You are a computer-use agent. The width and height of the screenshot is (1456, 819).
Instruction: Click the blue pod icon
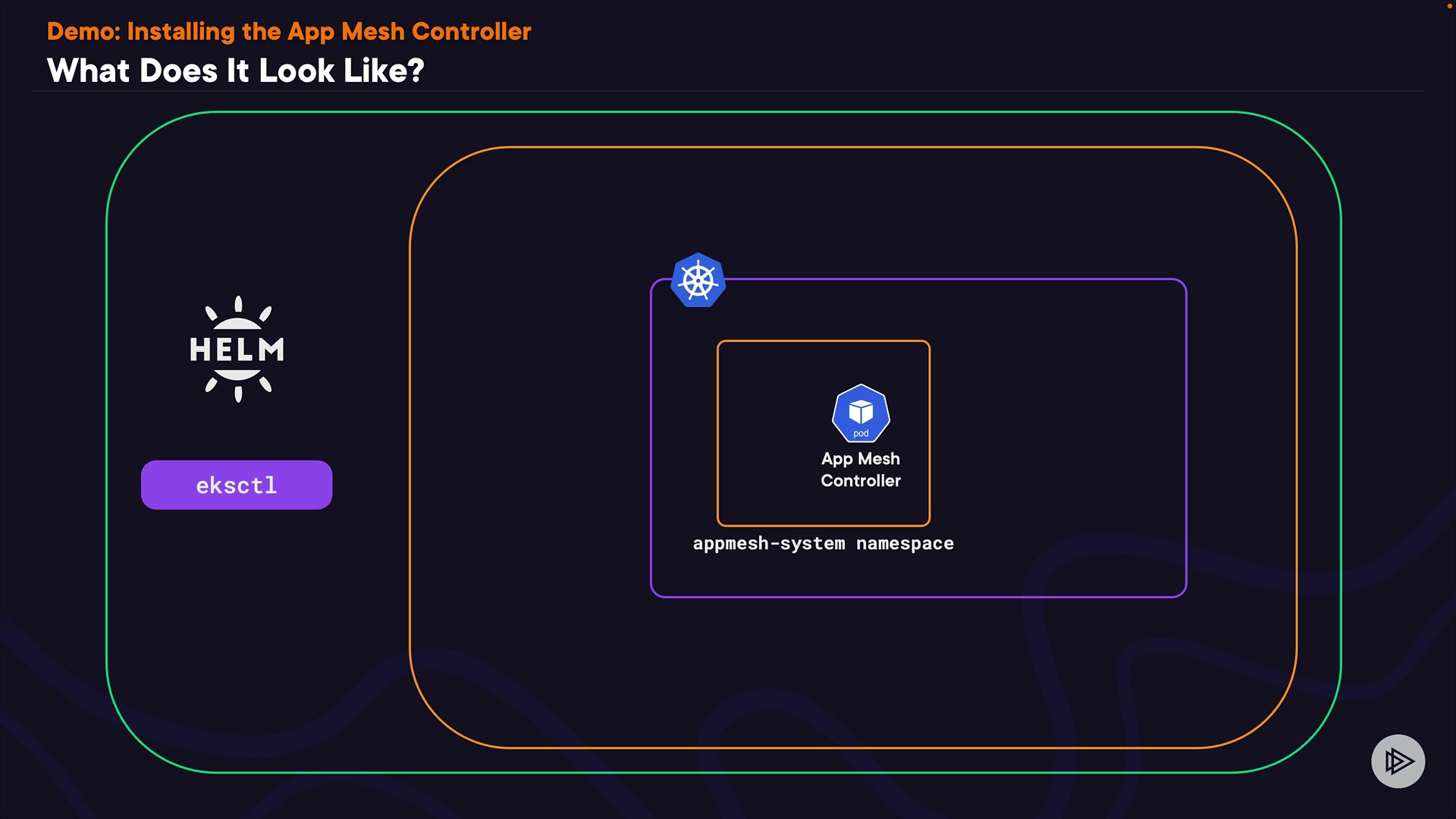(861, 413)
